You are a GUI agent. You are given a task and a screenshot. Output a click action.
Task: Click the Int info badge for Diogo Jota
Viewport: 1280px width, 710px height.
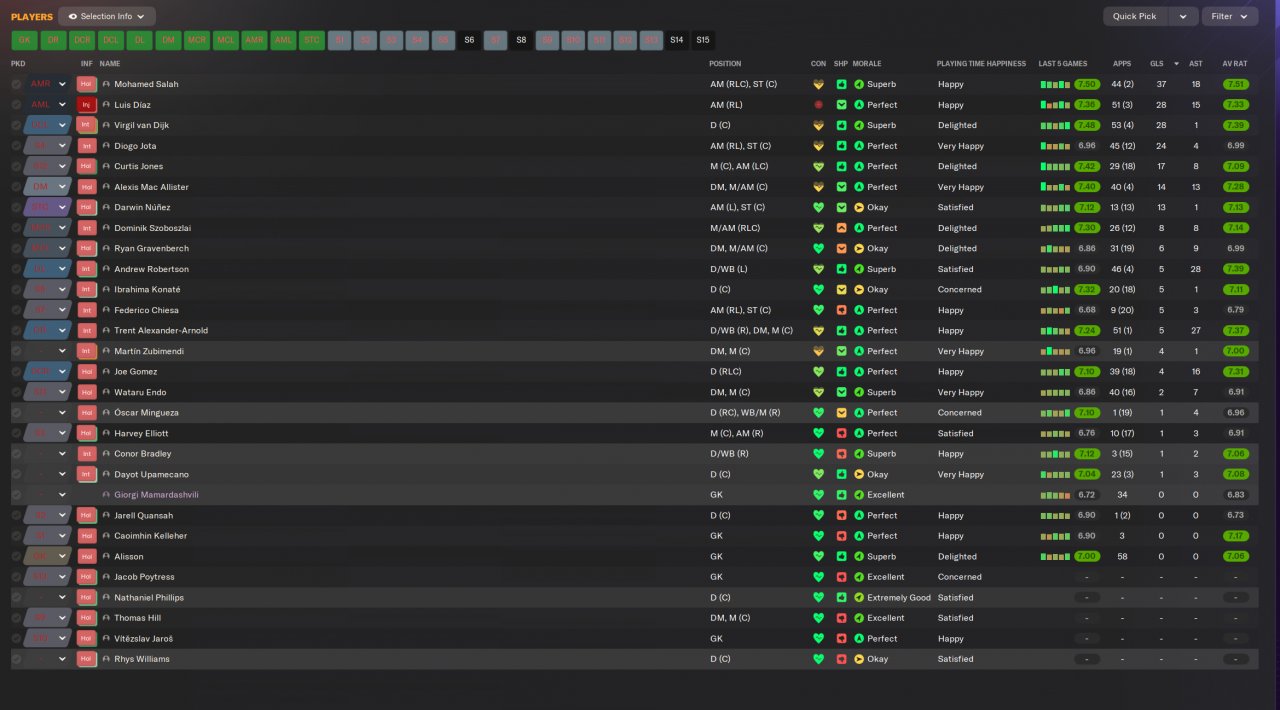(86, 146)
